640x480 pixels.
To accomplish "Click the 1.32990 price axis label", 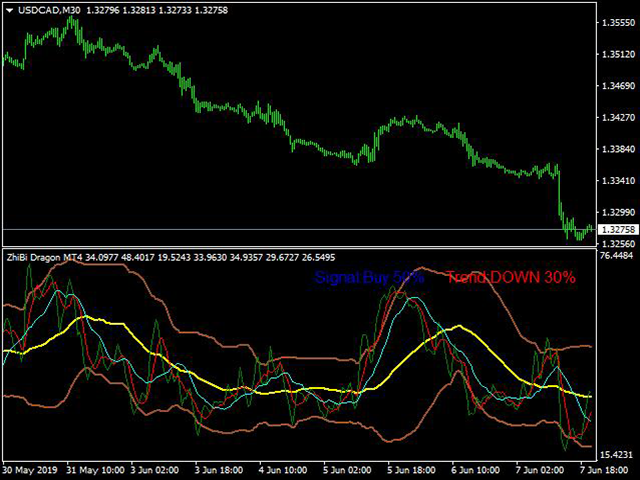I will pos(619,212).
